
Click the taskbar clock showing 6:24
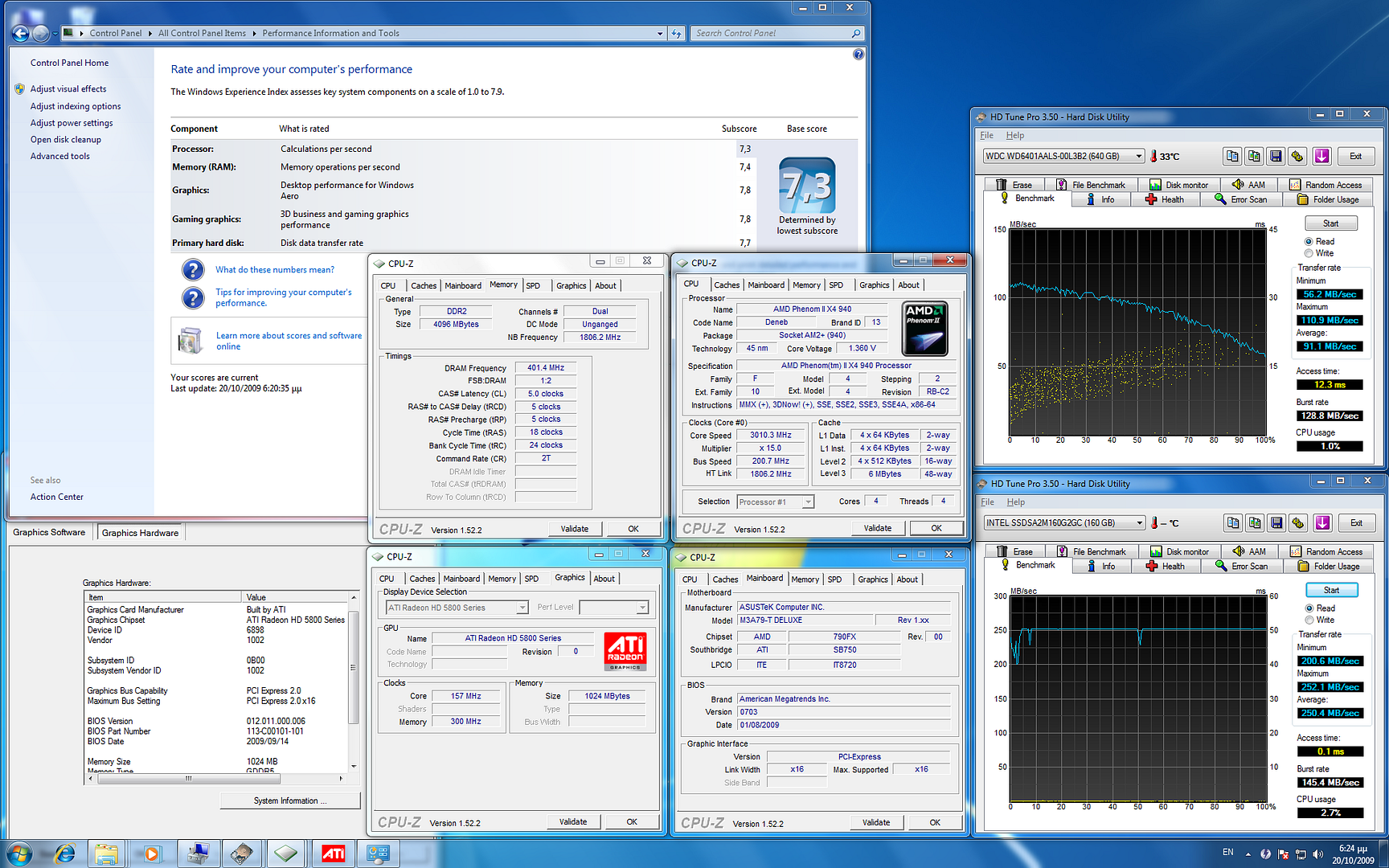(x=1354, y=854)
